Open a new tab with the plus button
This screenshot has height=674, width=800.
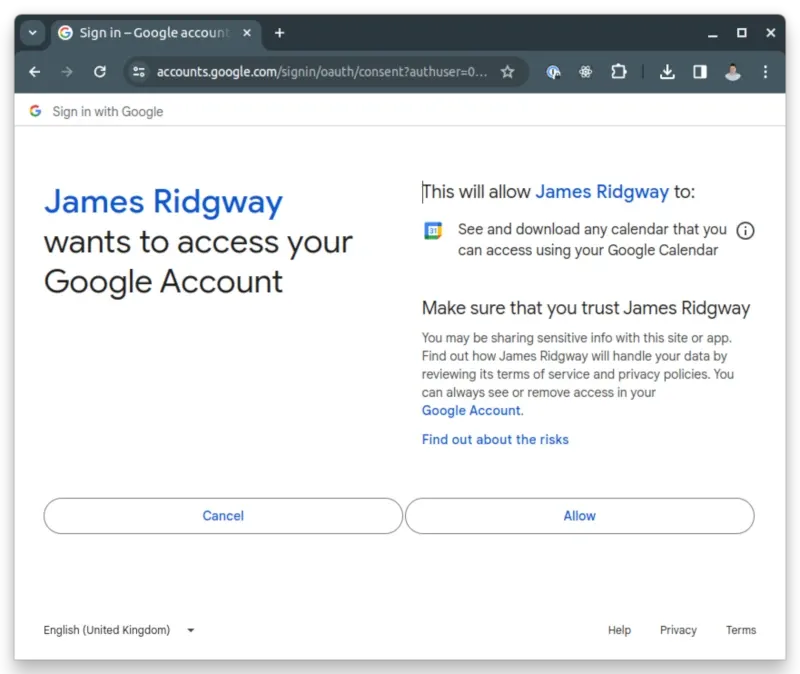[280, 33]
